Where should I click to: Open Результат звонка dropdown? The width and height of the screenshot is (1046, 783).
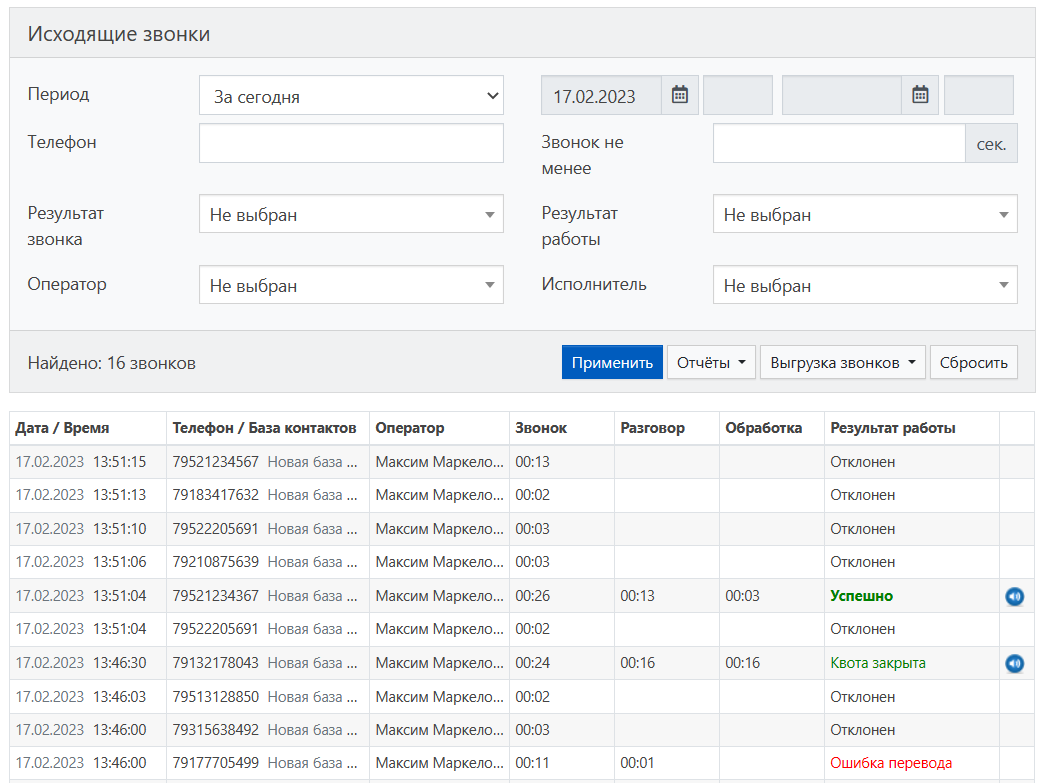pos(351,214)
